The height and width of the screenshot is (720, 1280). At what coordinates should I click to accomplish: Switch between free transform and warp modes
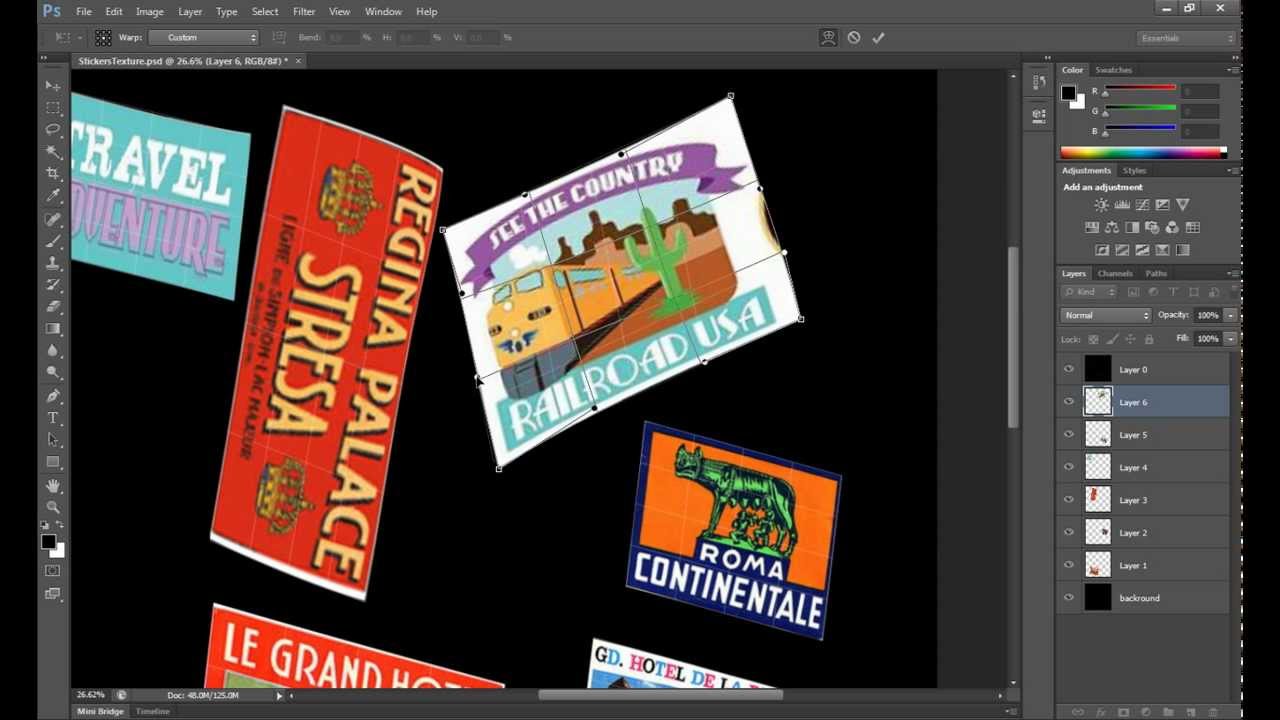(x=828, y=37)
